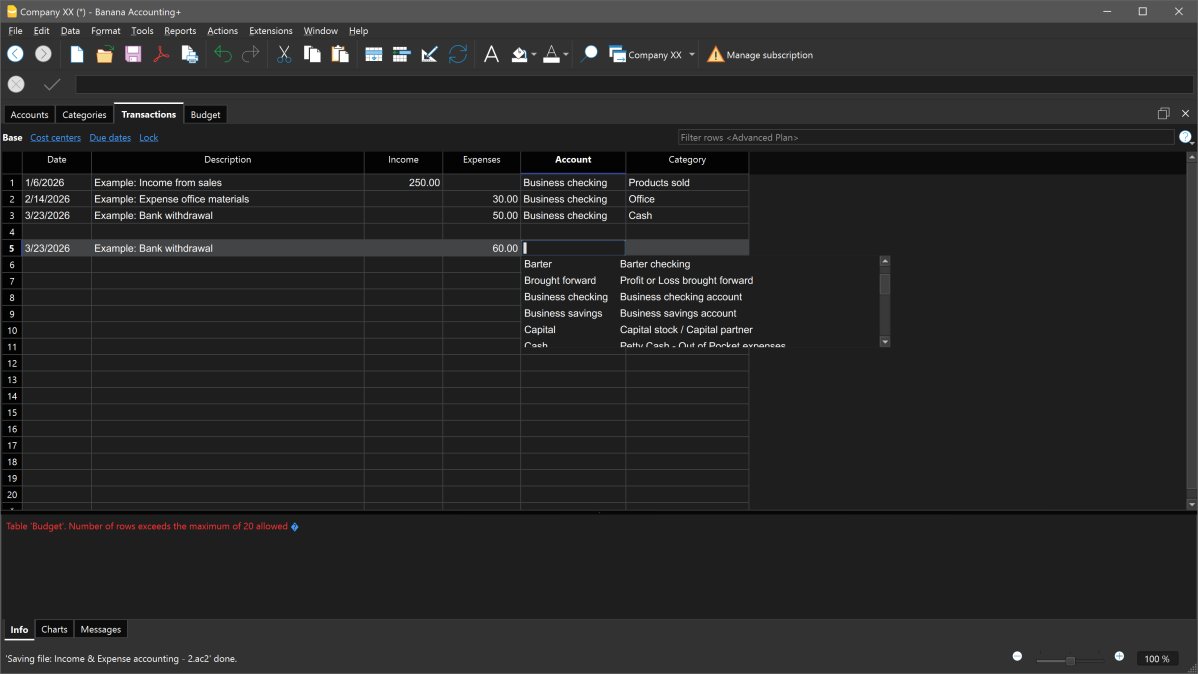Save the file using the floppy icon
1198x674 pixels.
tap(133, 55)
